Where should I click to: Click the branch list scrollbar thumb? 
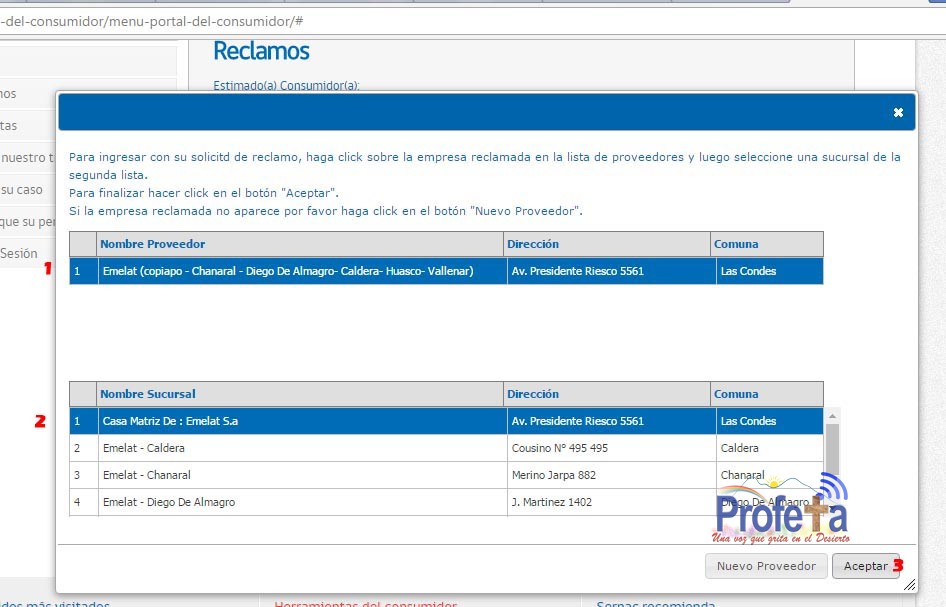point(833,450)
